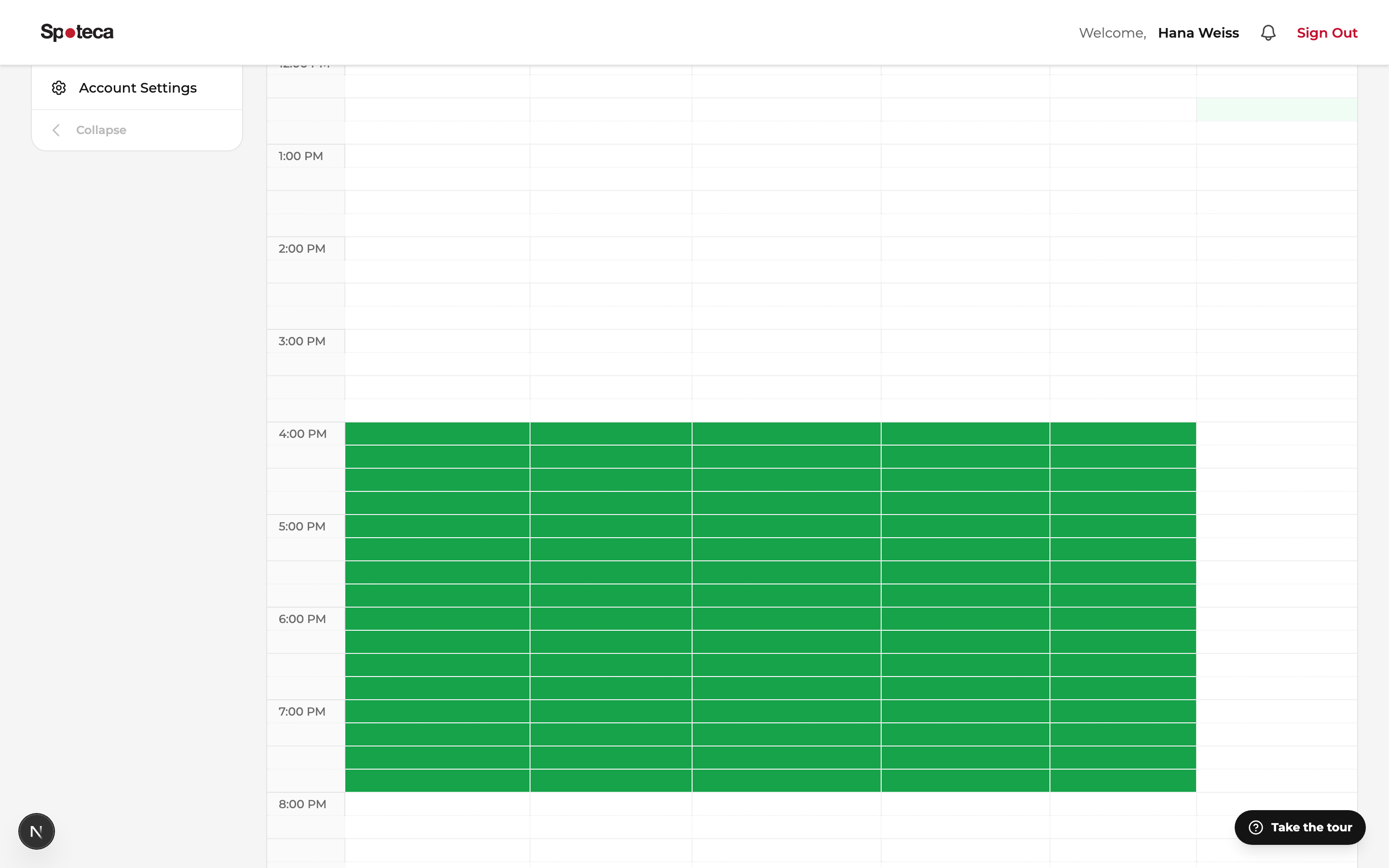Open the round N badge icon

tap(36, 831)
